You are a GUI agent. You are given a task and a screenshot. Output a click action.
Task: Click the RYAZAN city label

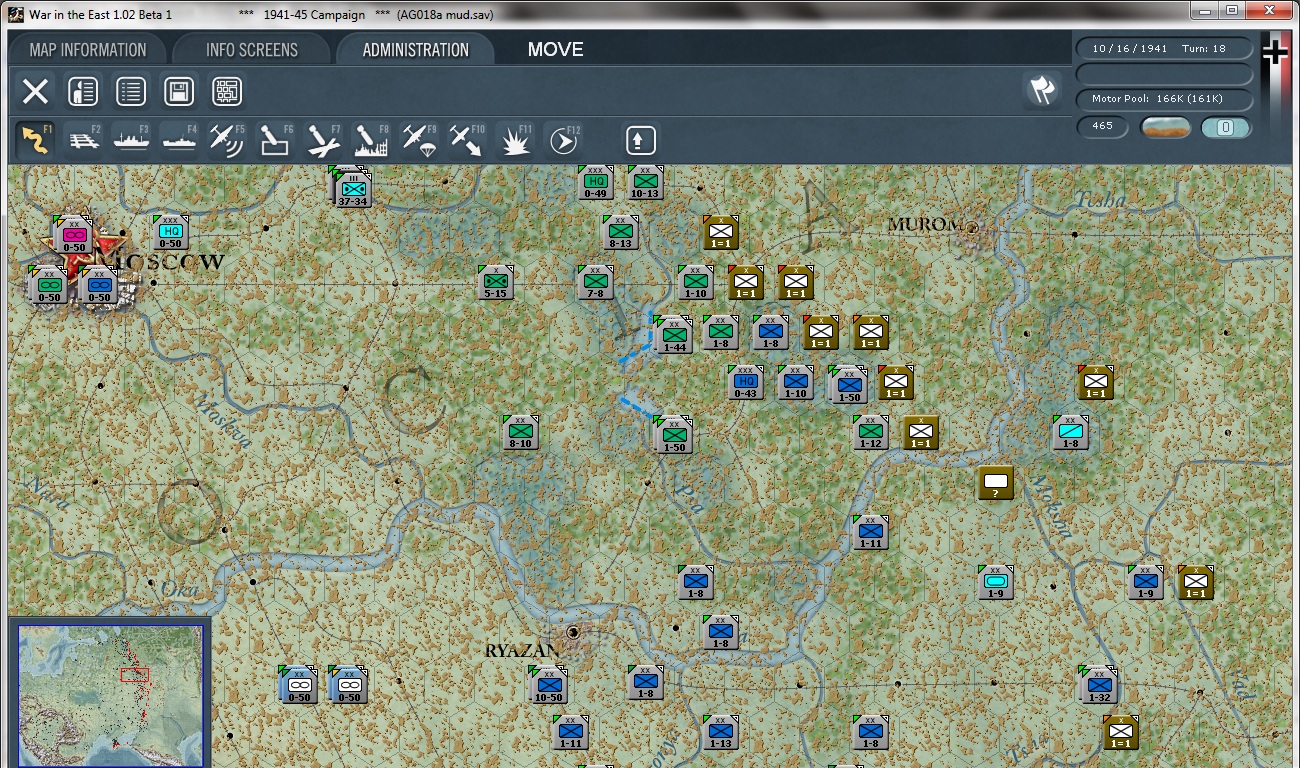coord(522,651)
